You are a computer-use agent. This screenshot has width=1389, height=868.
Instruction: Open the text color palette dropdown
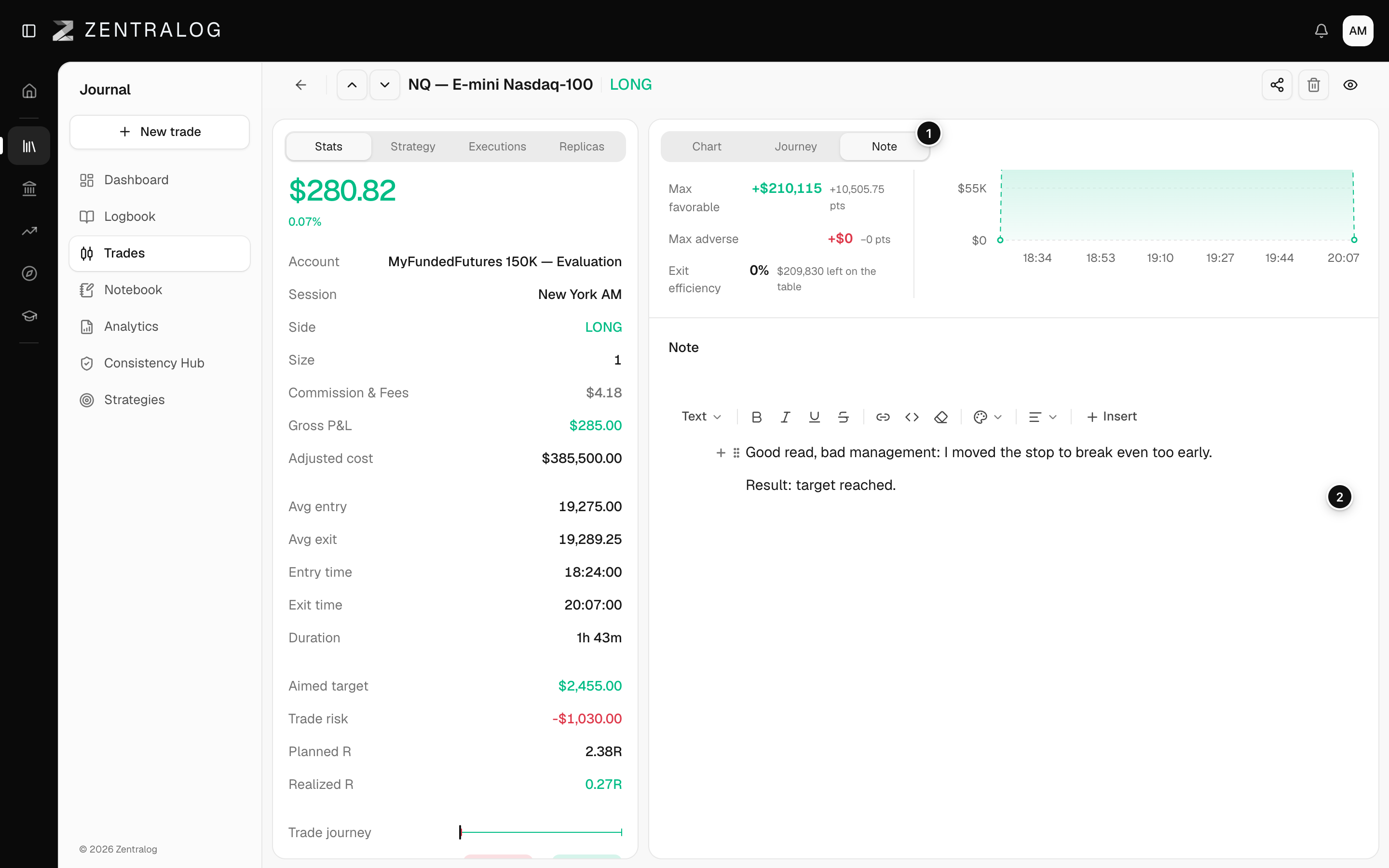click(x=987, y=417)
